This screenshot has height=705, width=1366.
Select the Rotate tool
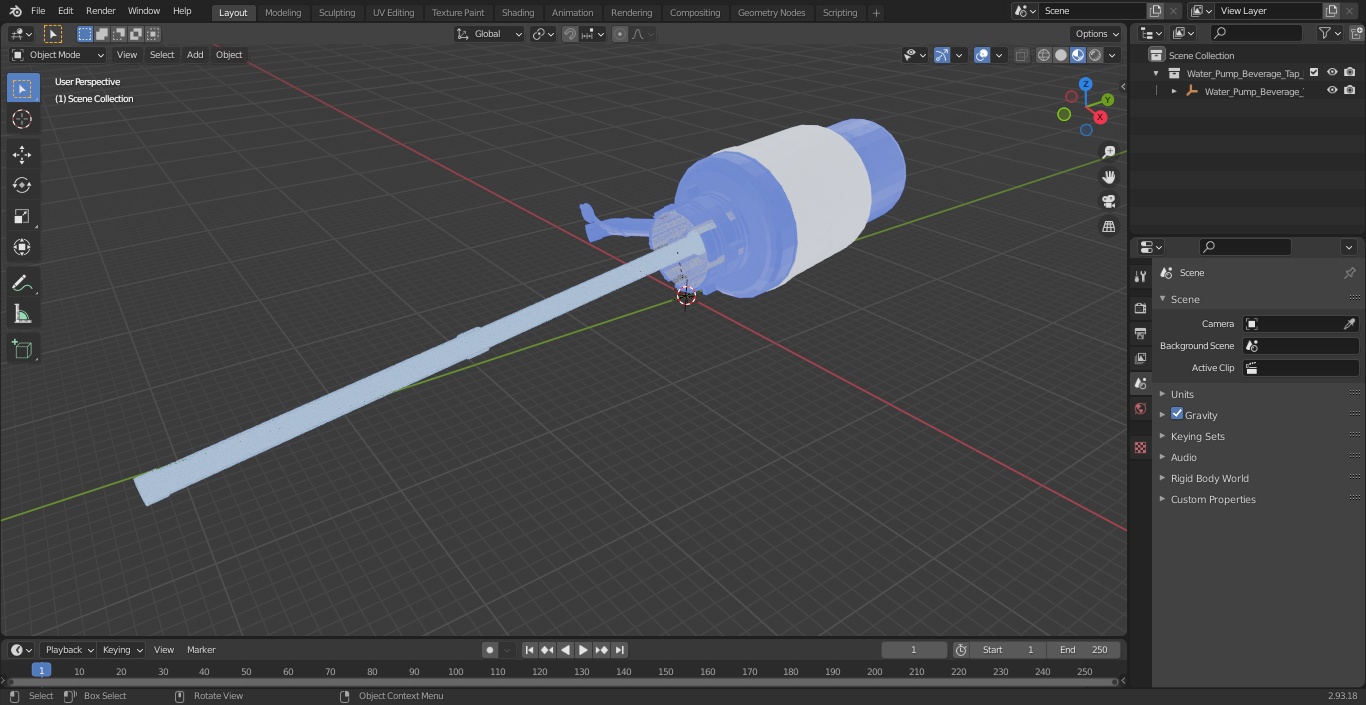(x=22, y=185)
